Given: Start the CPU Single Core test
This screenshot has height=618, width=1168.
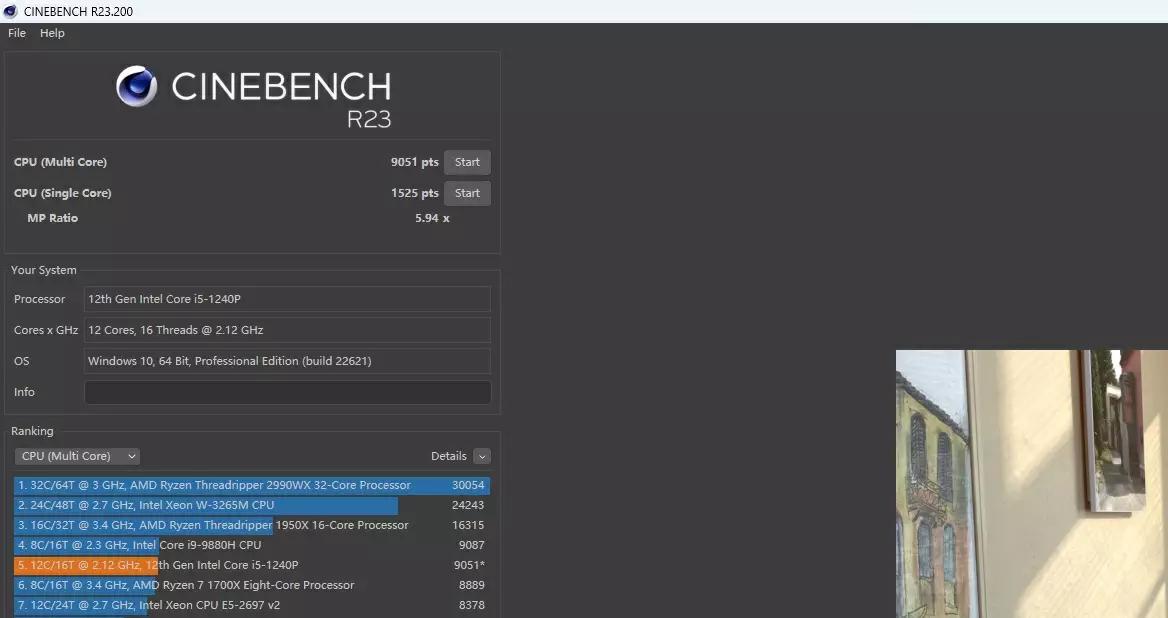Looking at the screenshot, I should tap(467, 193).
